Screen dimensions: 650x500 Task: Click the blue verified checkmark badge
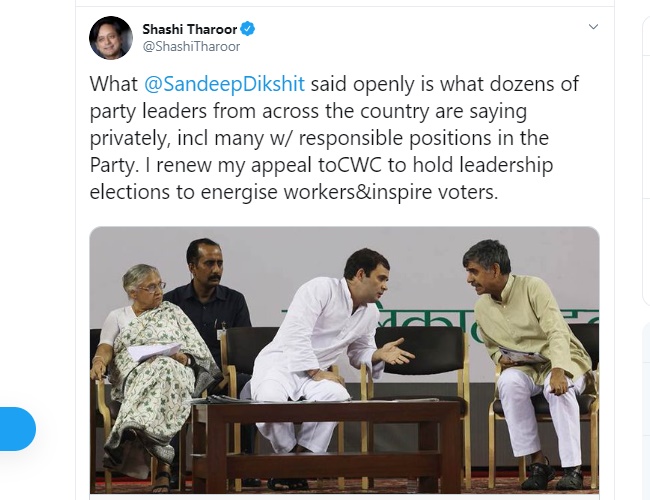click(248, 29)
